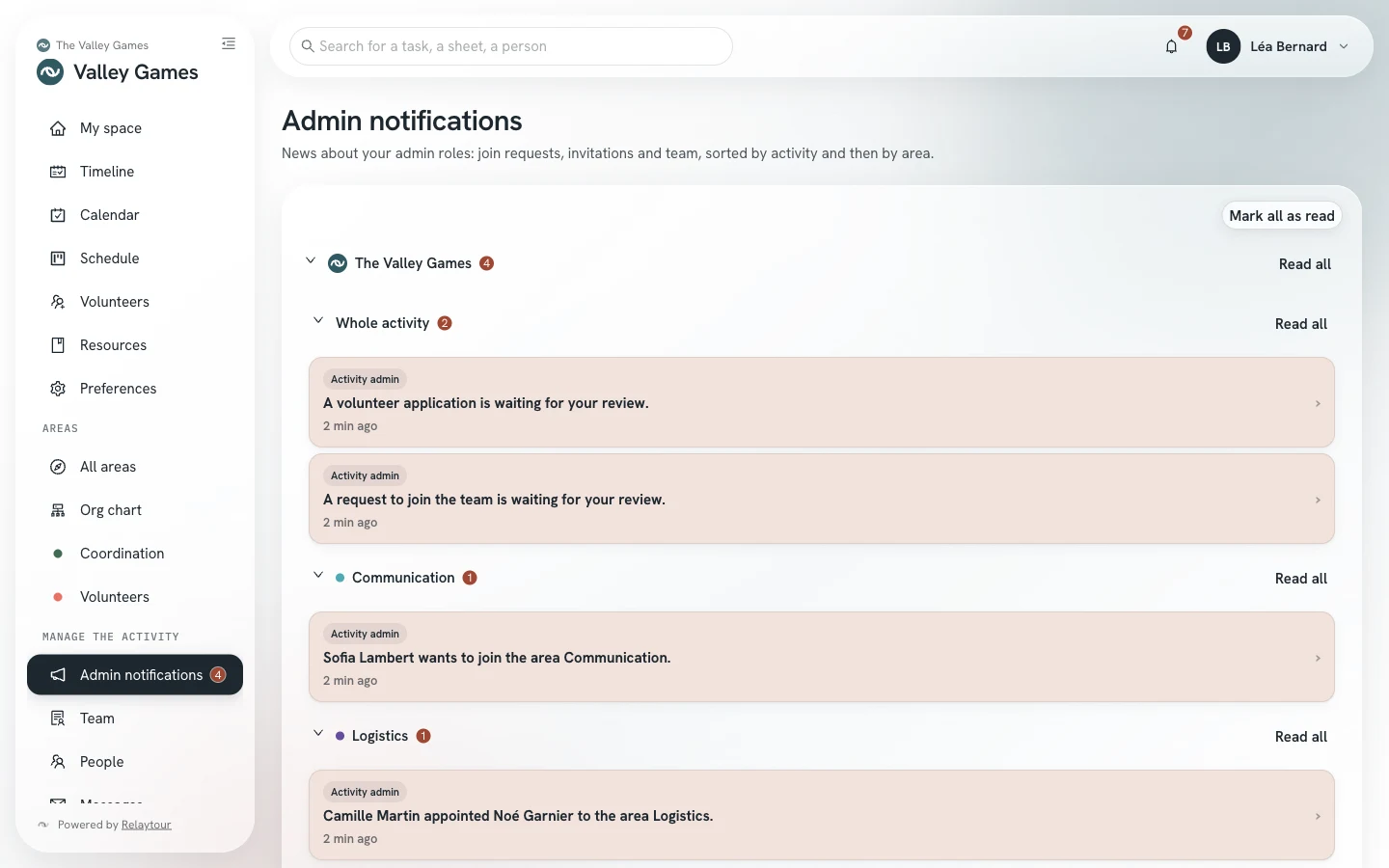Open the Noé Garnier appointment notification
Image resolution: width=1389 pixels, height=868 pixels.
pyautogui.click(x=822, y=815)
